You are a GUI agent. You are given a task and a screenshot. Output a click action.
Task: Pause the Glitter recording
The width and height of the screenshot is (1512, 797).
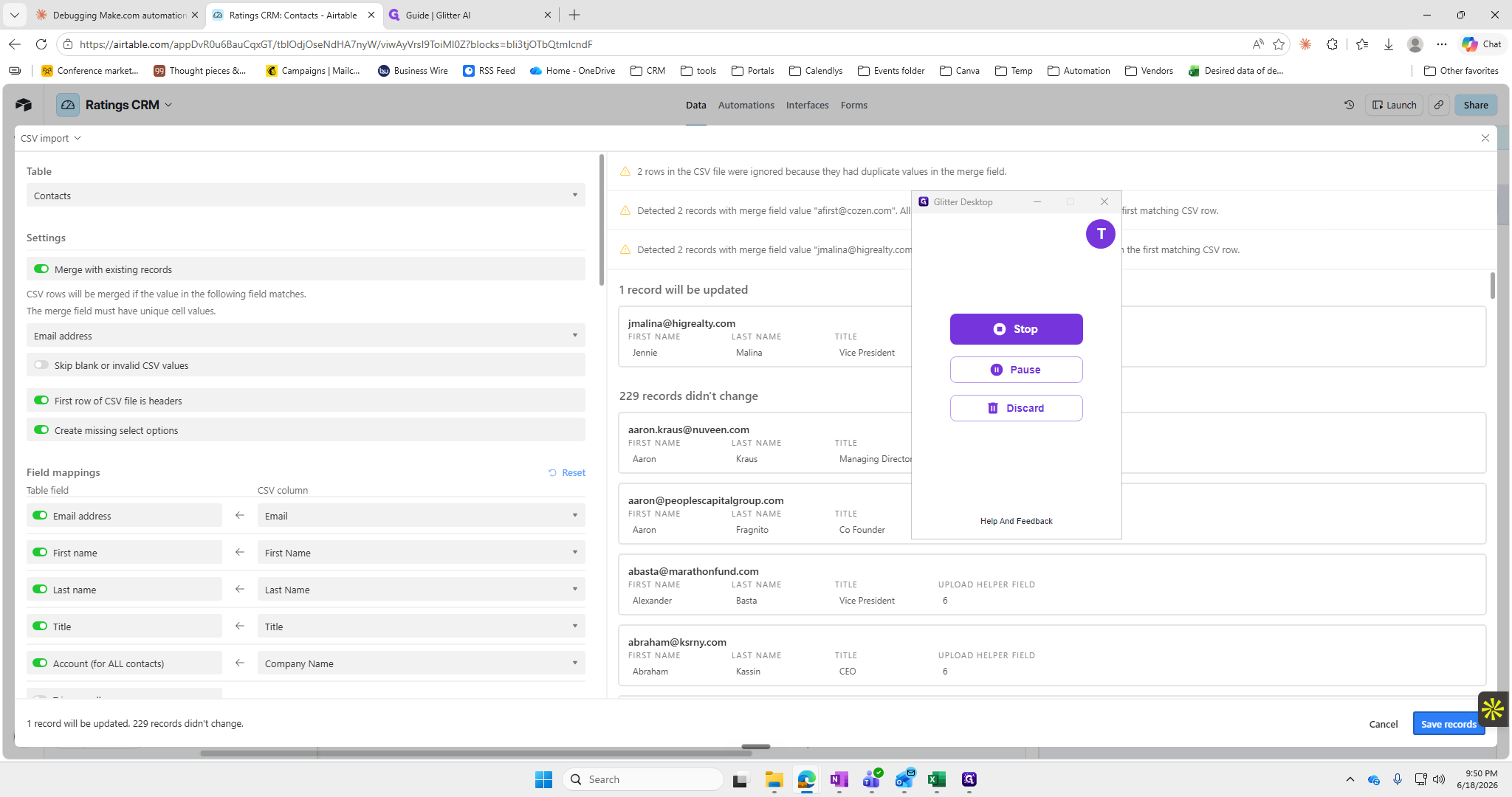1016,370
